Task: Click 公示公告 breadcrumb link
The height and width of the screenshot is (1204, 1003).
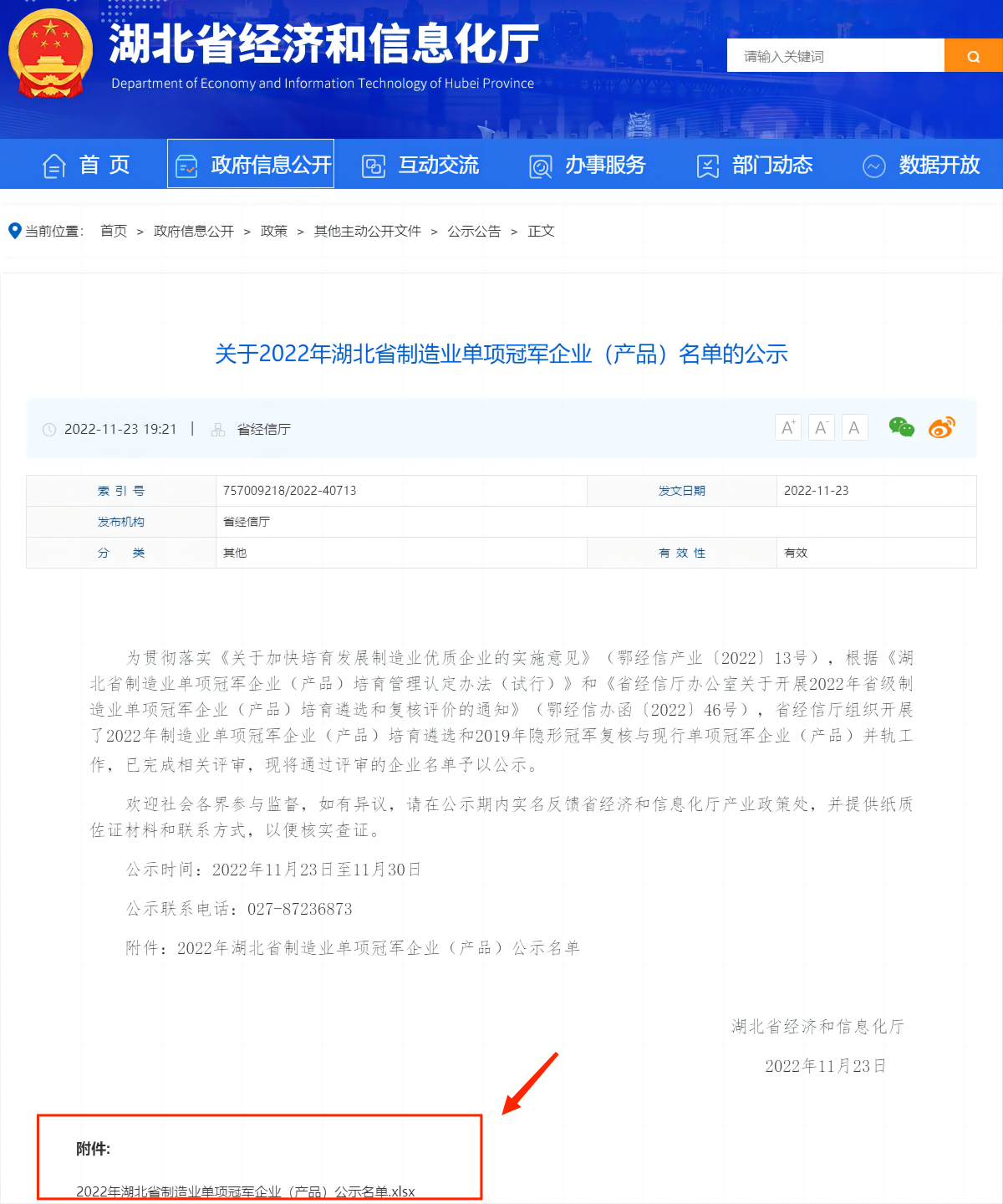Action: click(474, 231)
